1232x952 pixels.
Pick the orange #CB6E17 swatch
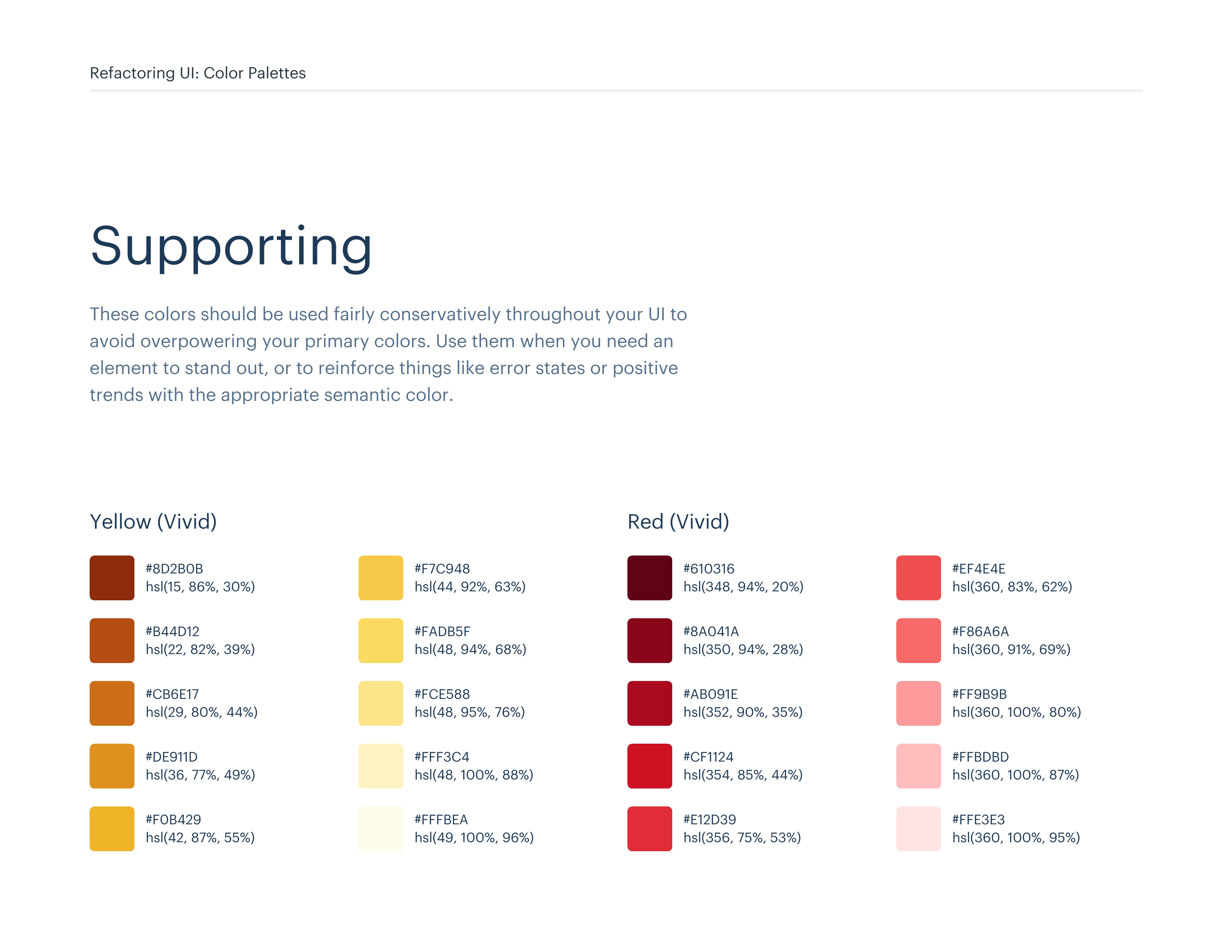[x=112, y=703]
